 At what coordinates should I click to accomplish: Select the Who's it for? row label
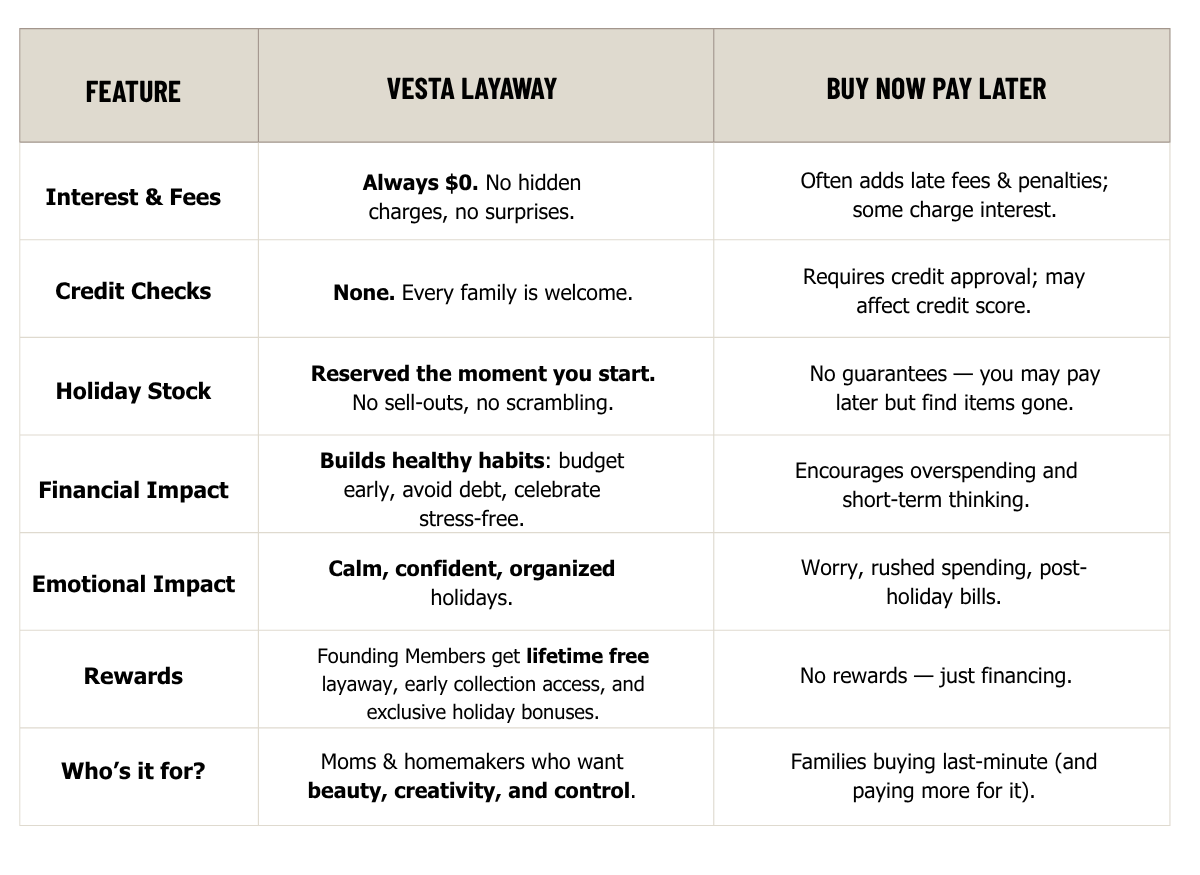click(133, 771)
